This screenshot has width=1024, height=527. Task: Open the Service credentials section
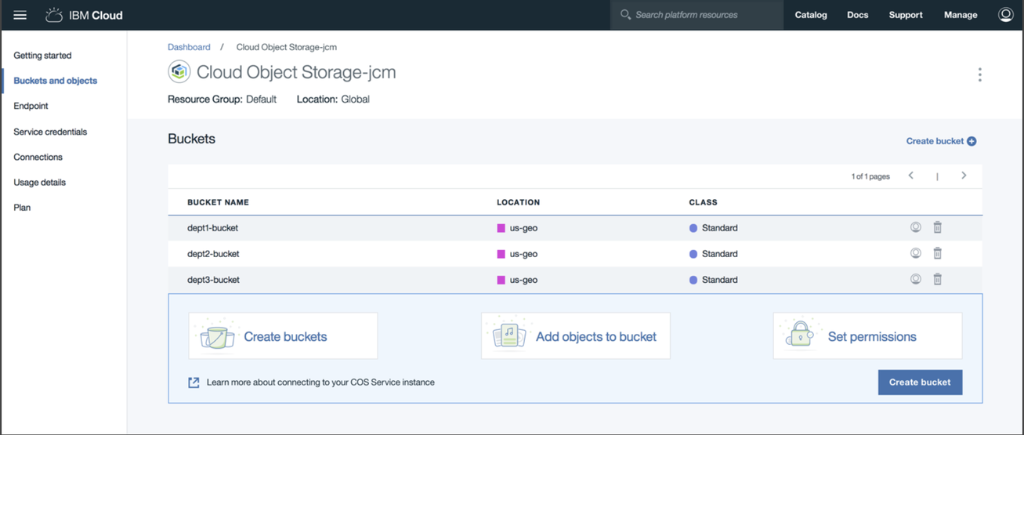click(x=50, y=132)
